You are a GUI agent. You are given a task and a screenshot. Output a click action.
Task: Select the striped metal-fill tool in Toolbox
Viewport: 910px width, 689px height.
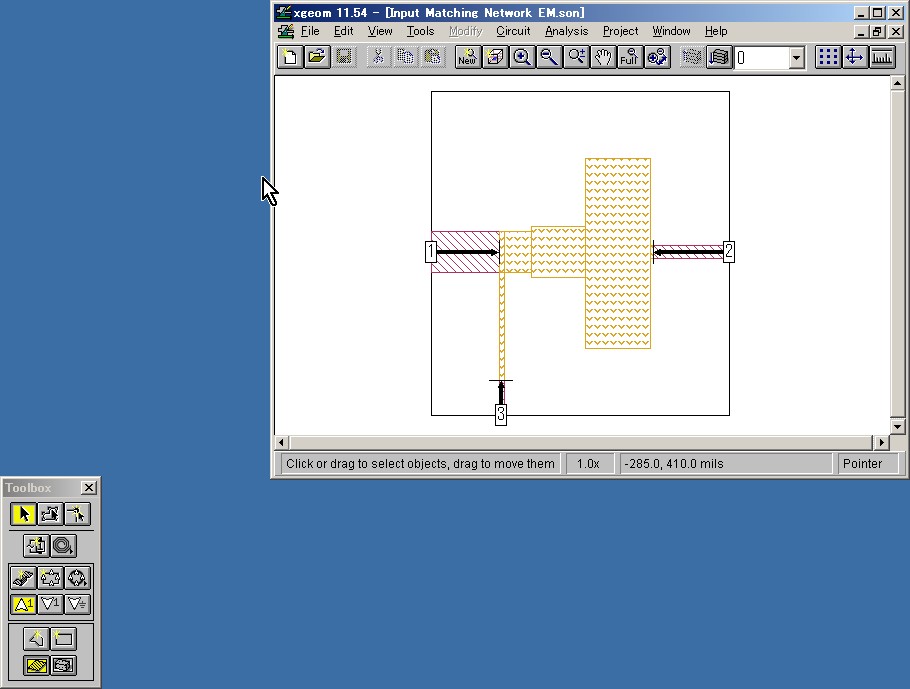tap(37, 665)
